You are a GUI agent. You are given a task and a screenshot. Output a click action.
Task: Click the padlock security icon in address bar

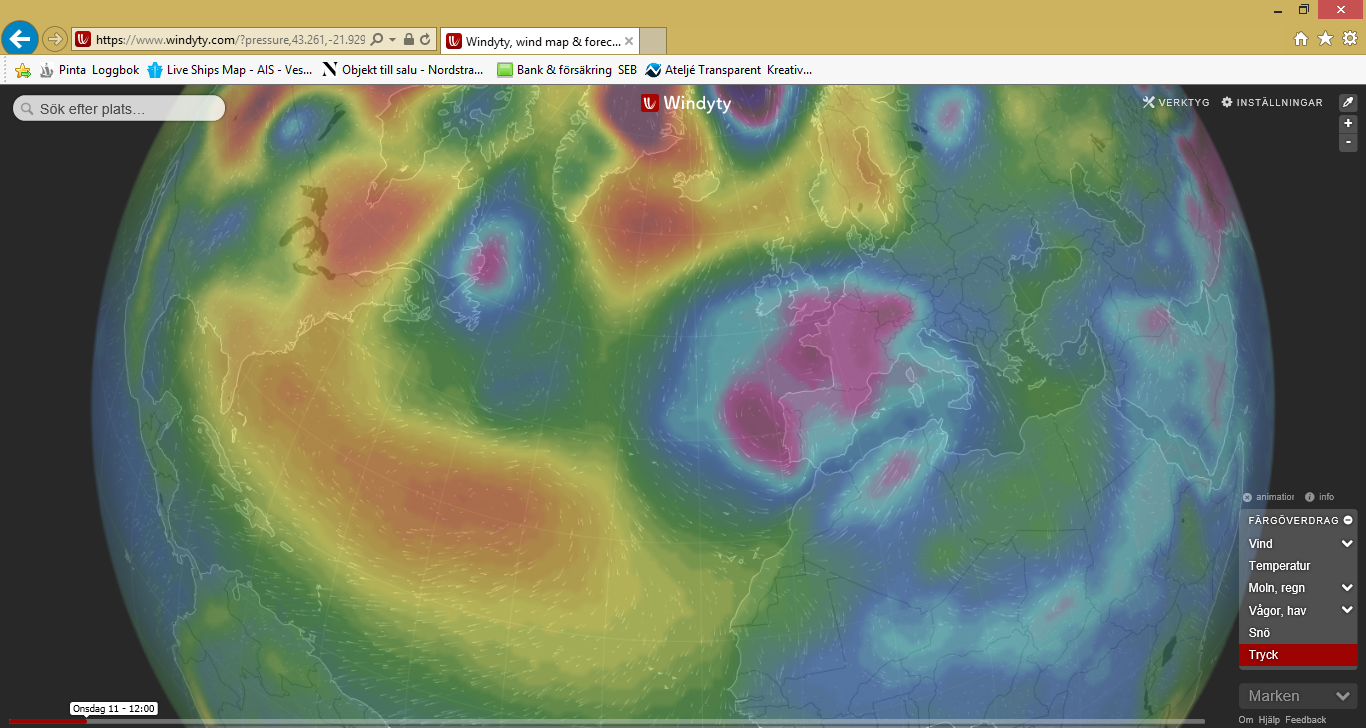pyautogui.click(x=409, y=40)
